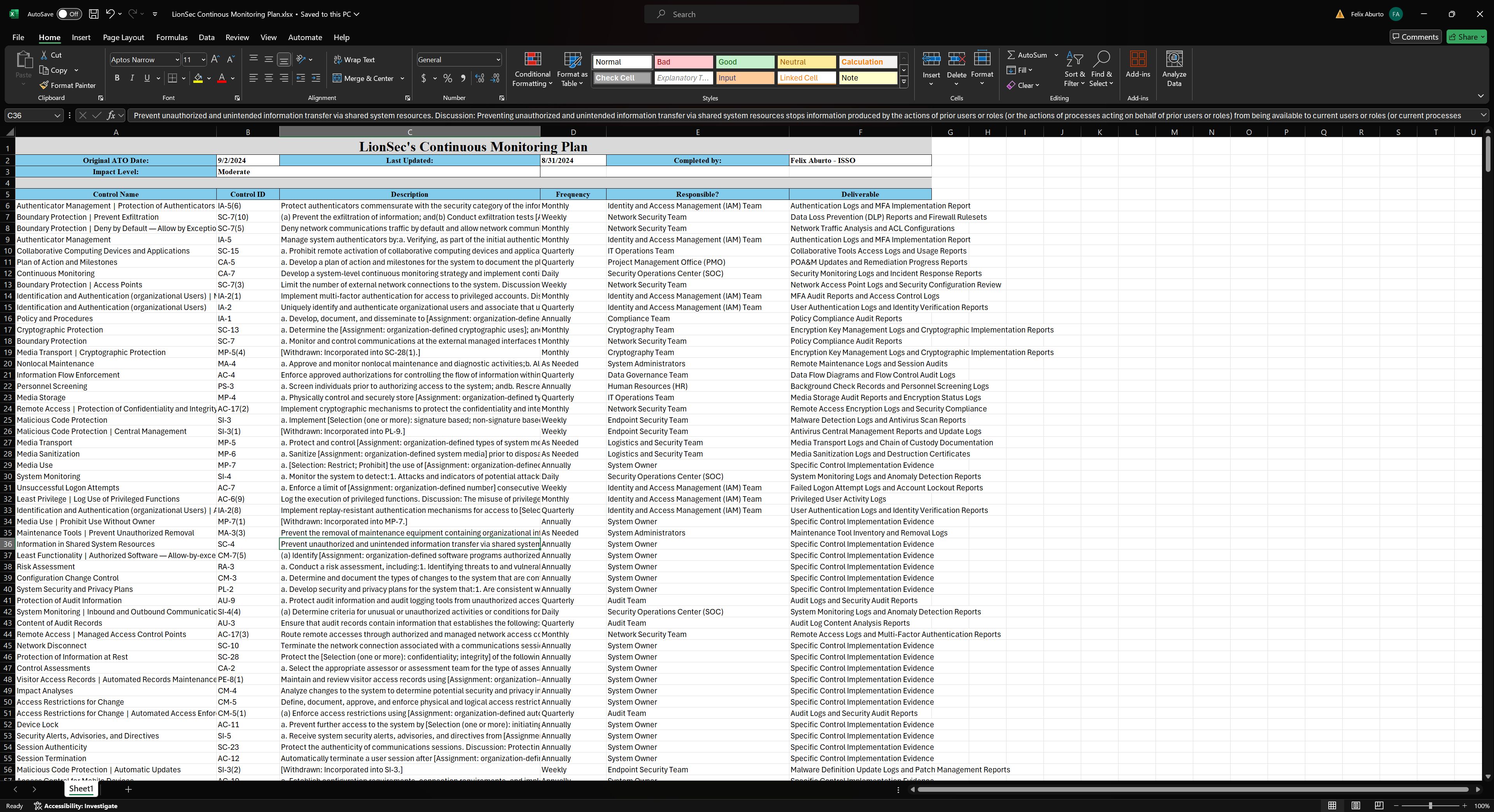
Task: Click the Format Painter brush icon
Action: click(x=44, y=85)
